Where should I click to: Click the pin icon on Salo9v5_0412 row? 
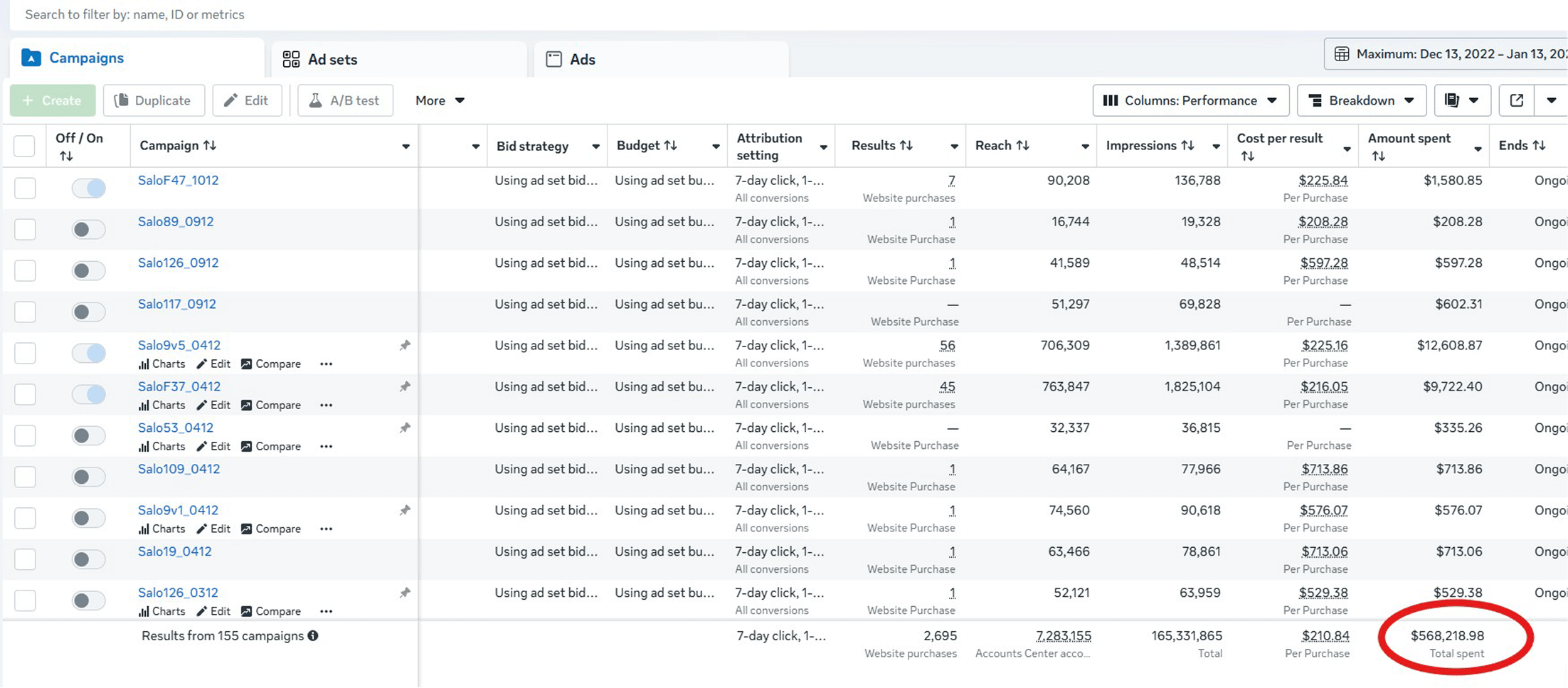pos(405,346)
